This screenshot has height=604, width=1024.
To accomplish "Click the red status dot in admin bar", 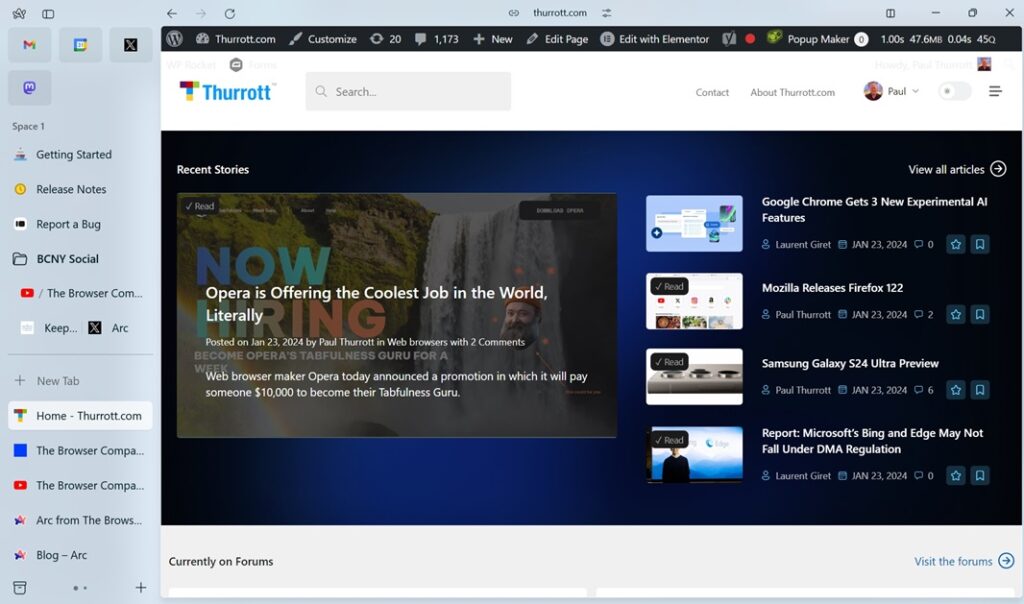I will point(750,39).
